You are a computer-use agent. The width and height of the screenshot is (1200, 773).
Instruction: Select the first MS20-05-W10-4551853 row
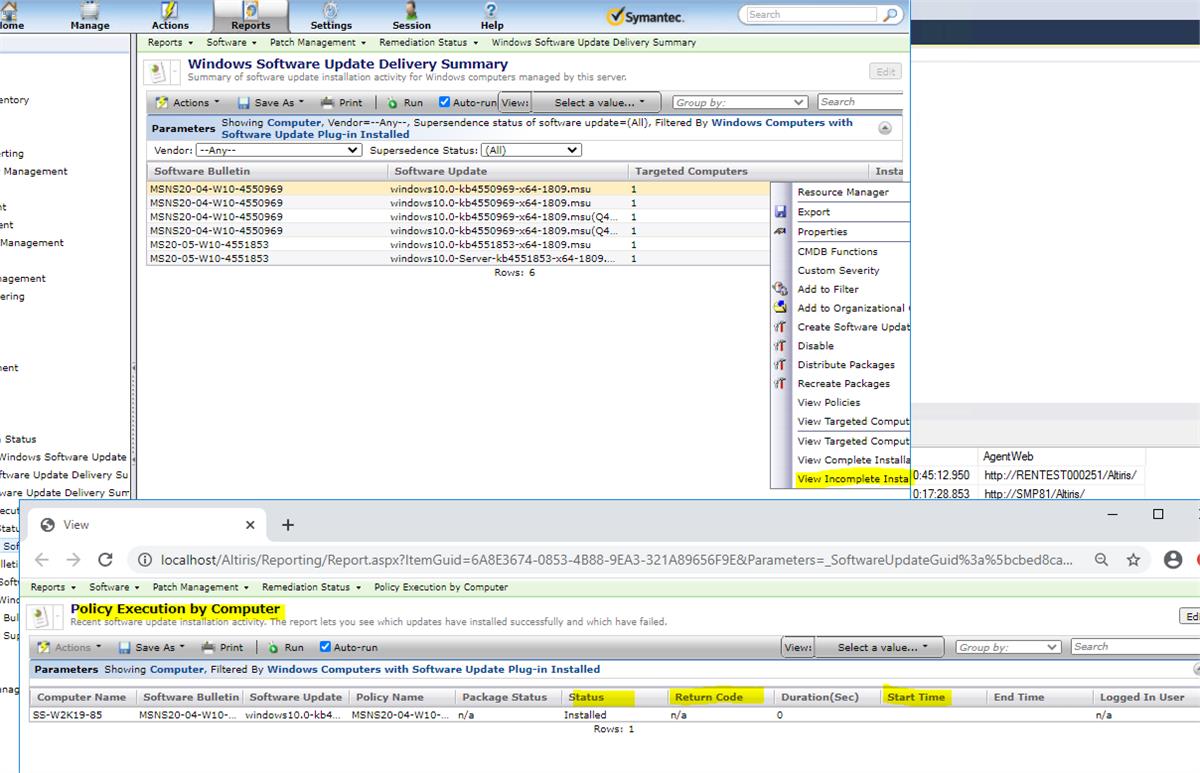457,244
